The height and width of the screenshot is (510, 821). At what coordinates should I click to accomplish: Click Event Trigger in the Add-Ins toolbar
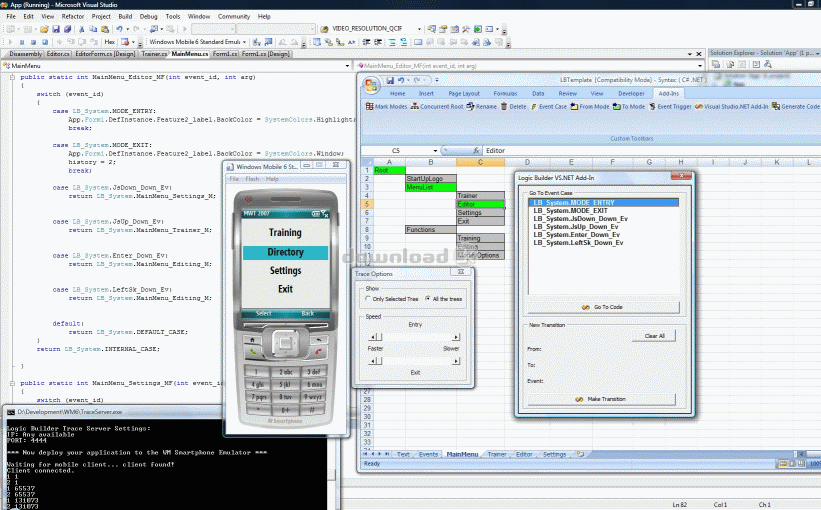(x=670, y=106)
